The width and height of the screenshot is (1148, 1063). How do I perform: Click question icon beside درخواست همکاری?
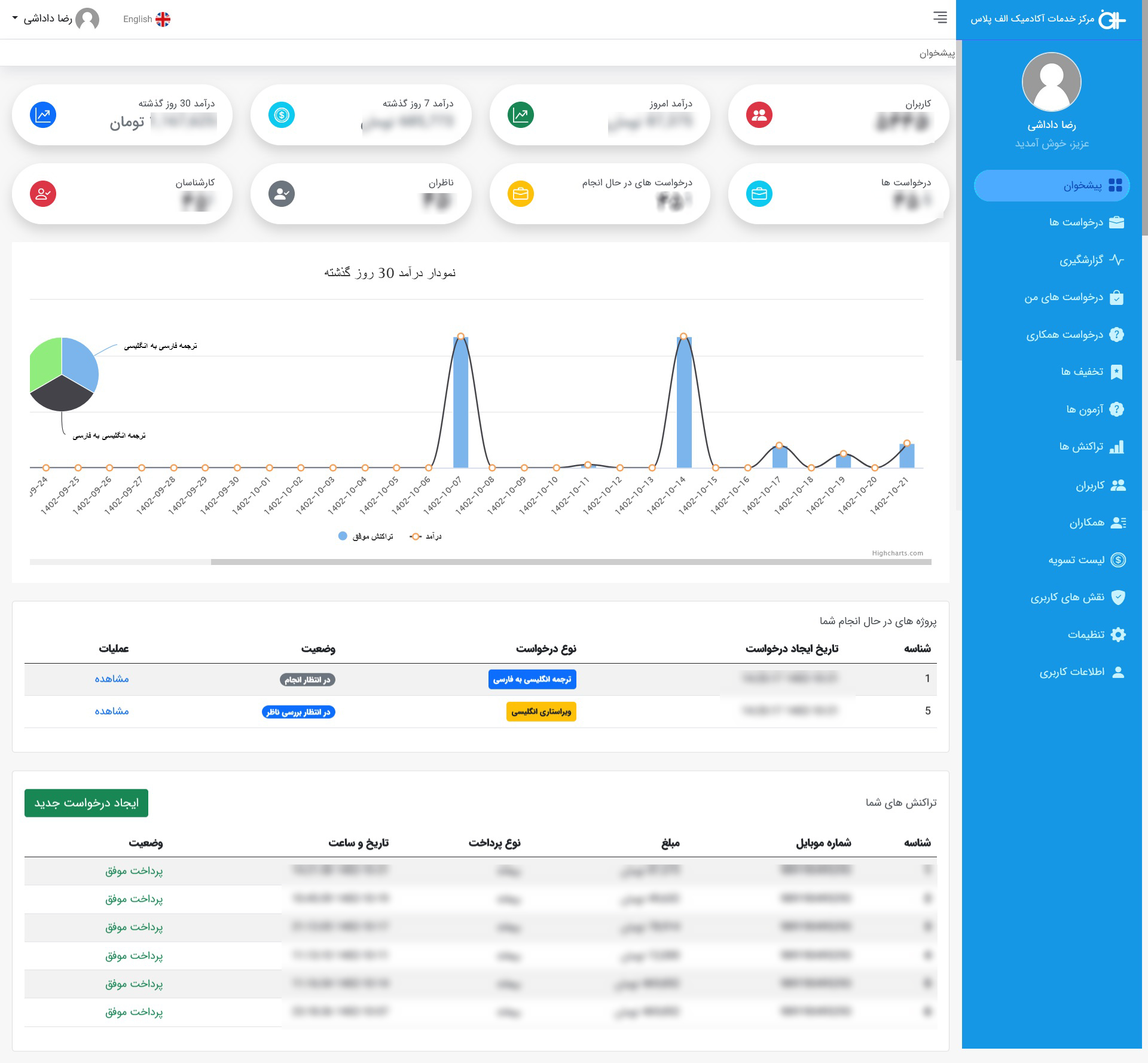coord(1116,334)
